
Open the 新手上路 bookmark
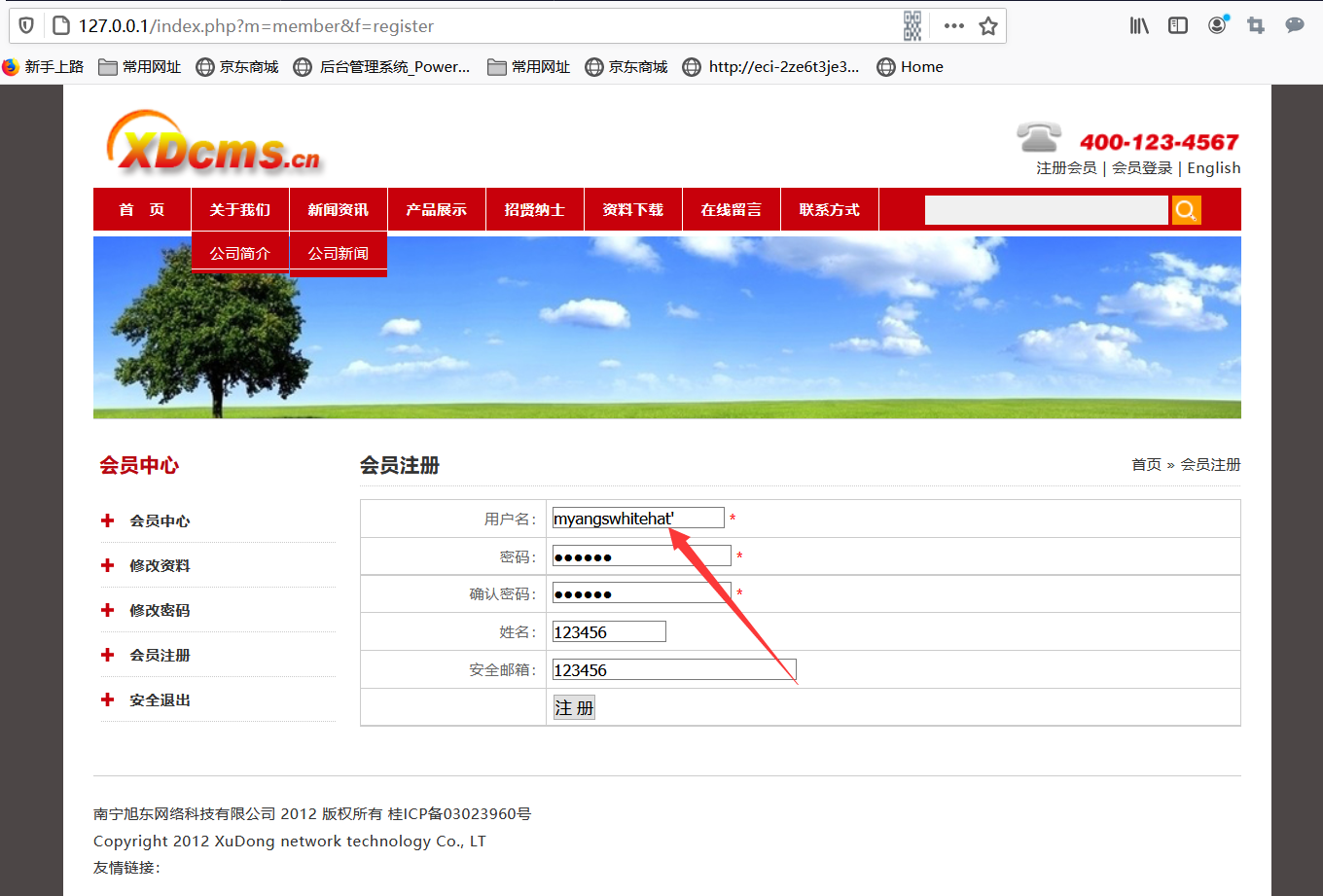[44, 67]
